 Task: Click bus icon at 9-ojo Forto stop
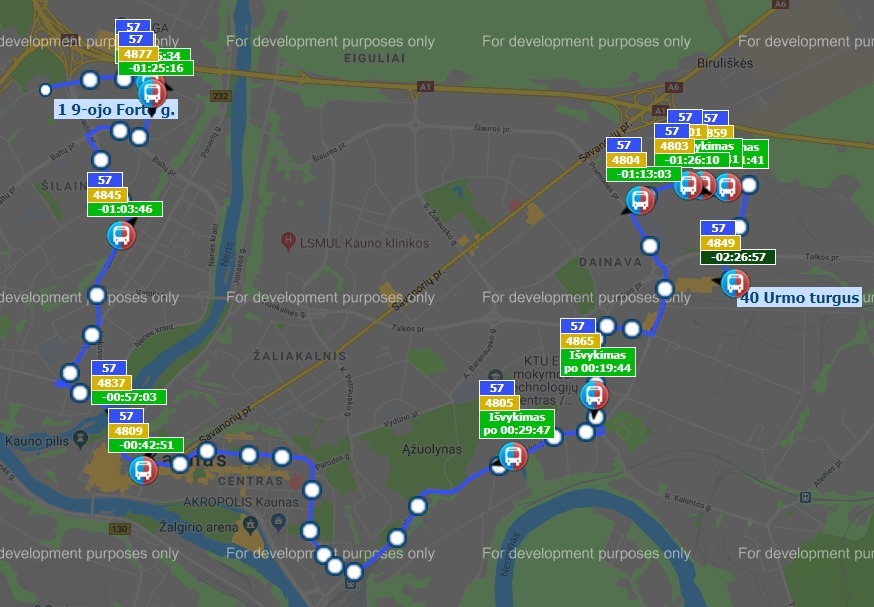[153, 94]
